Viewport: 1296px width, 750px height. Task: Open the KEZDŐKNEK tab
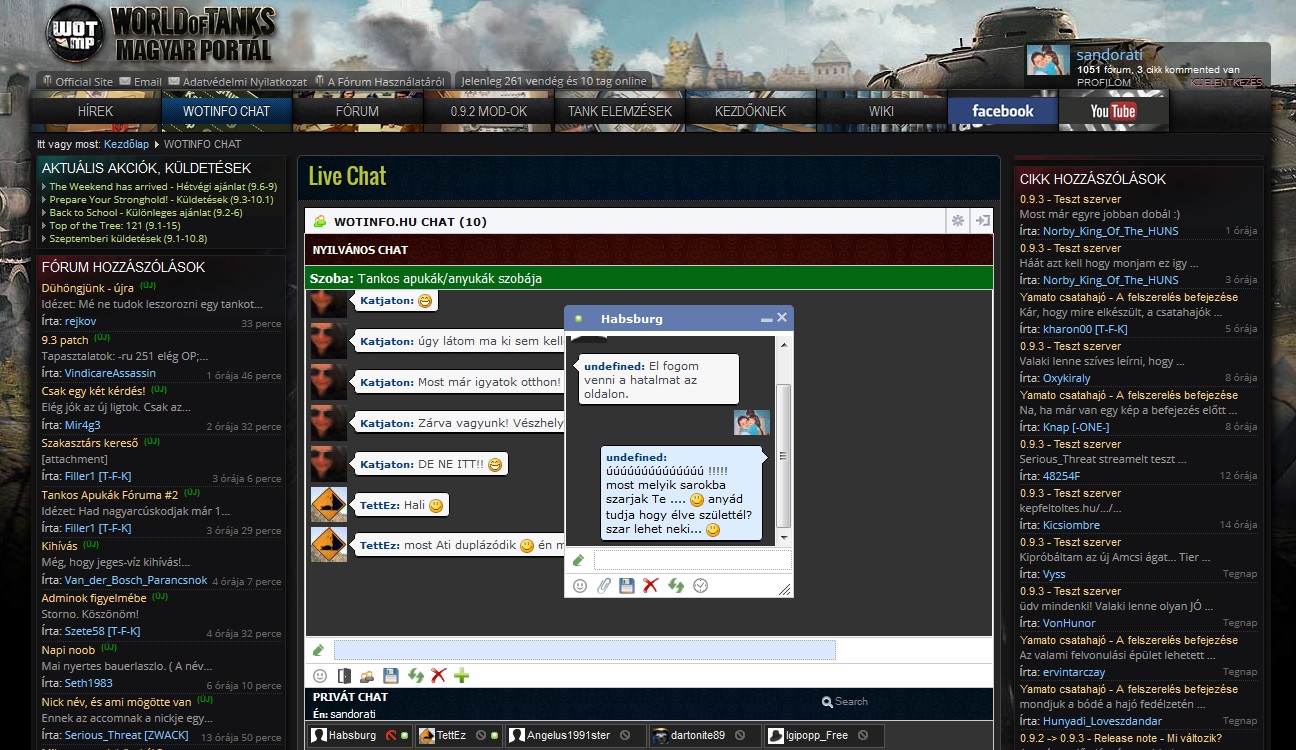[751, 111]
